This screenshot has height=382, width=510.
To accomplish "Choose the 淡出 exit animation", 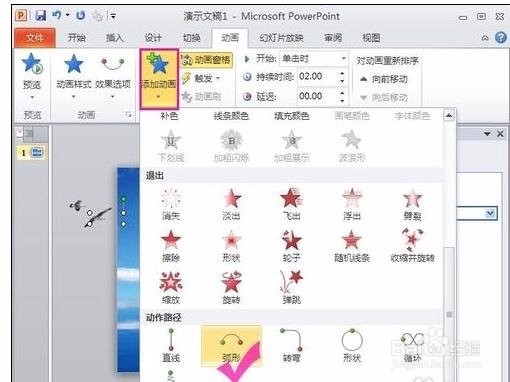I will click(x=231, y=204).
